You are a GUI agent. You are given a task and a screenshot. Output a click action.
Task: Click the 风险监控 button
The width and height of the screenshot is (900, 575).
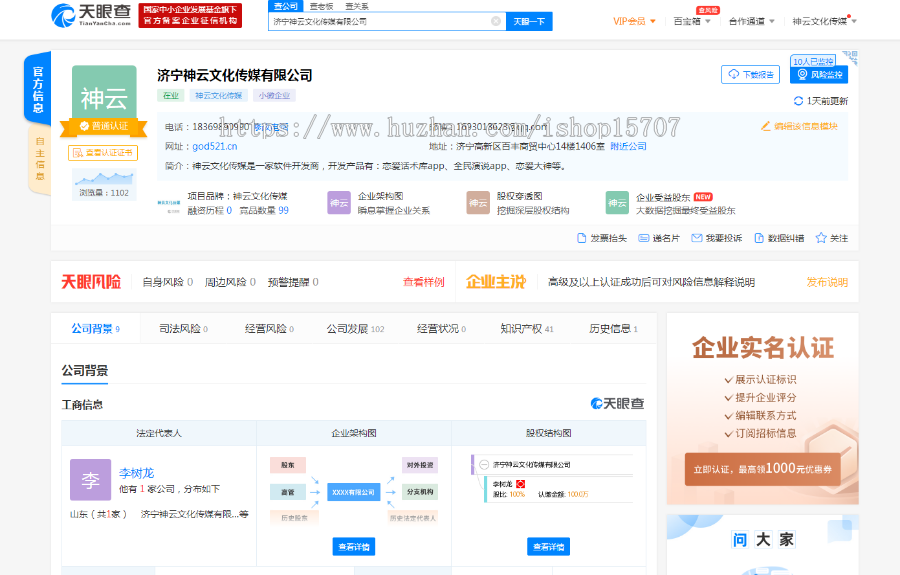[819, 75]
